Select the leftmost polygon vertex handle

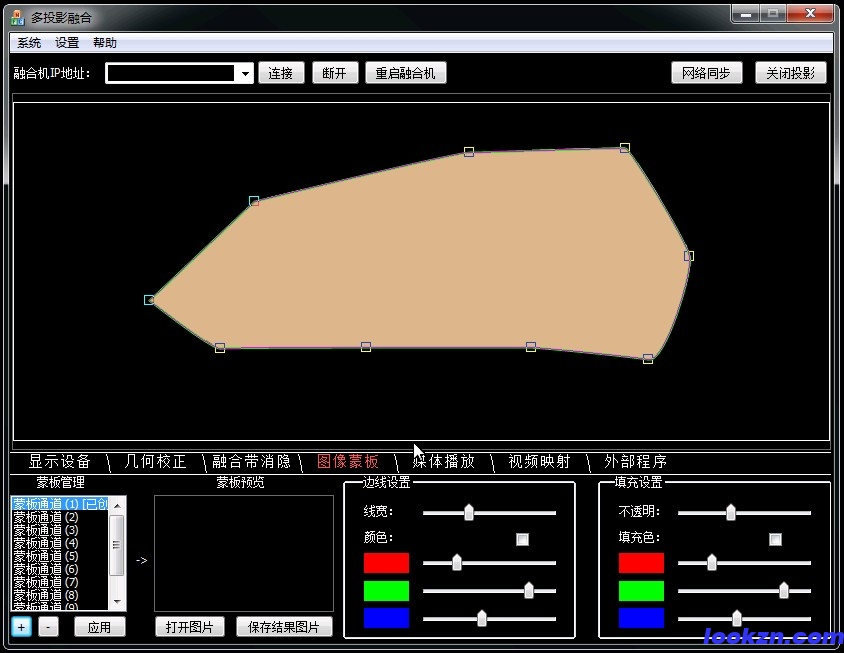coord(149,300)
